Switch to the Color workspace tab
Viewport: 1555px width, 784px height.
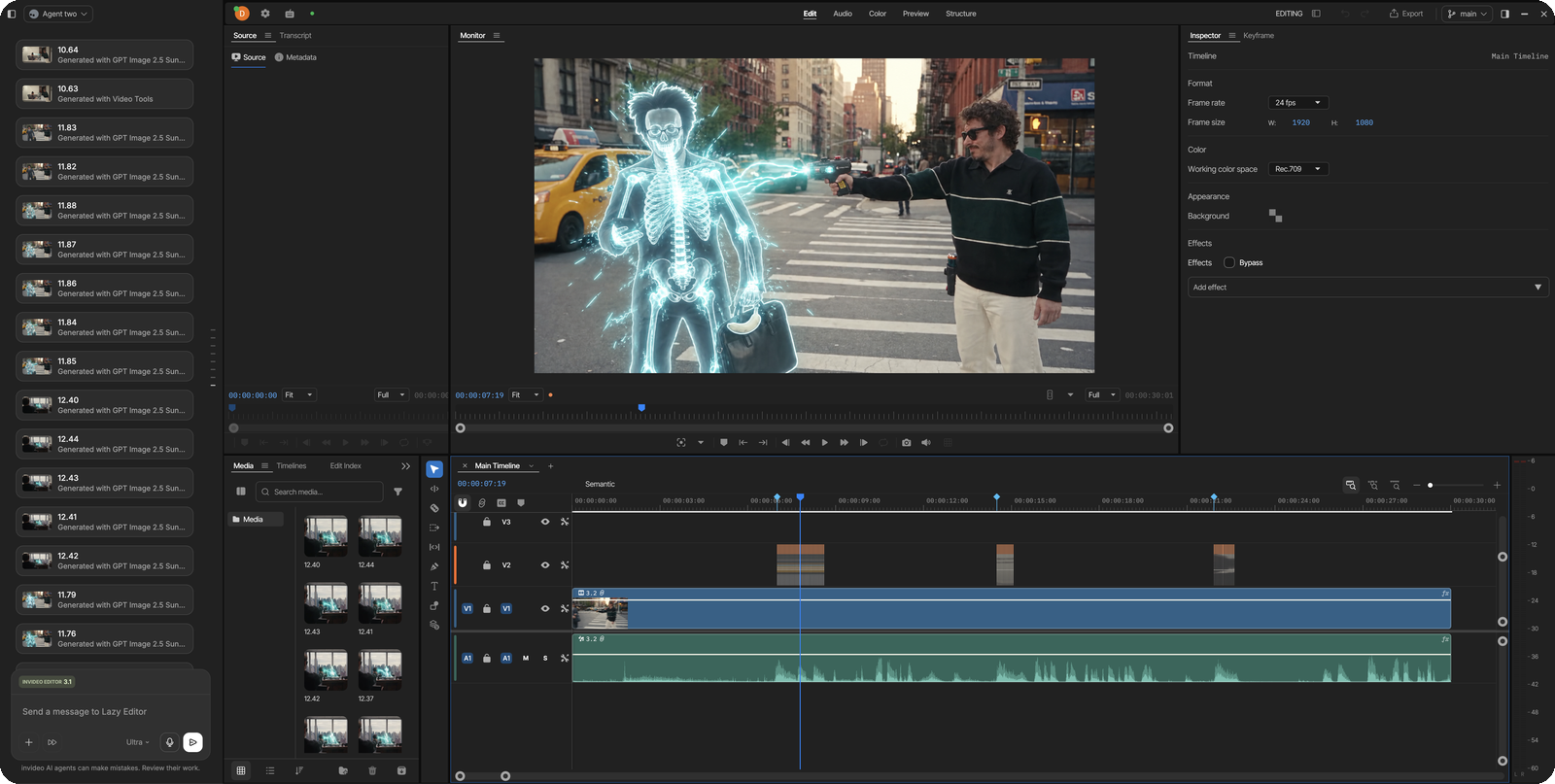point(878,14)
